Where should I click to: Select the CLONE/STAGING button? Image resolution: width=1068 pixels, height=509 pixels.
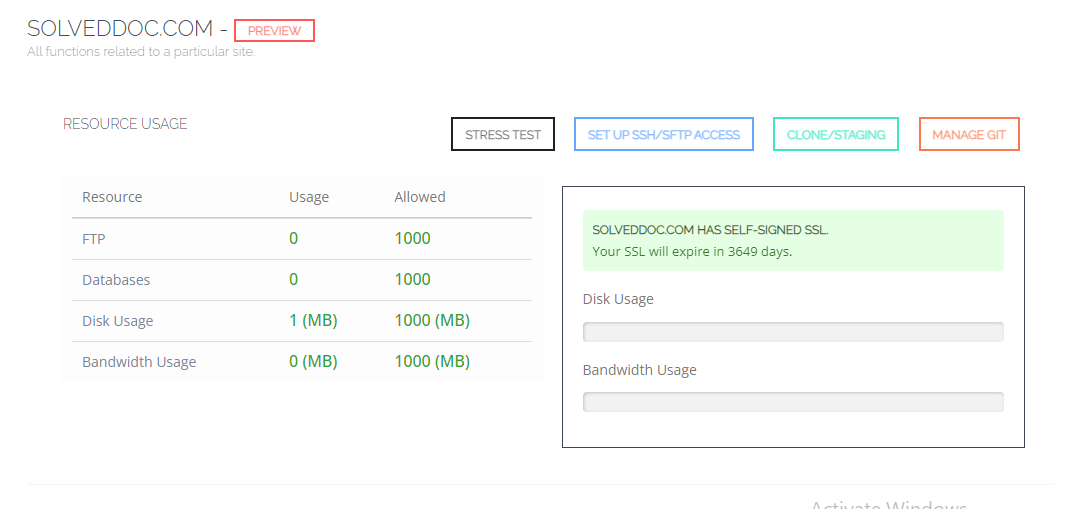(836, 134)
